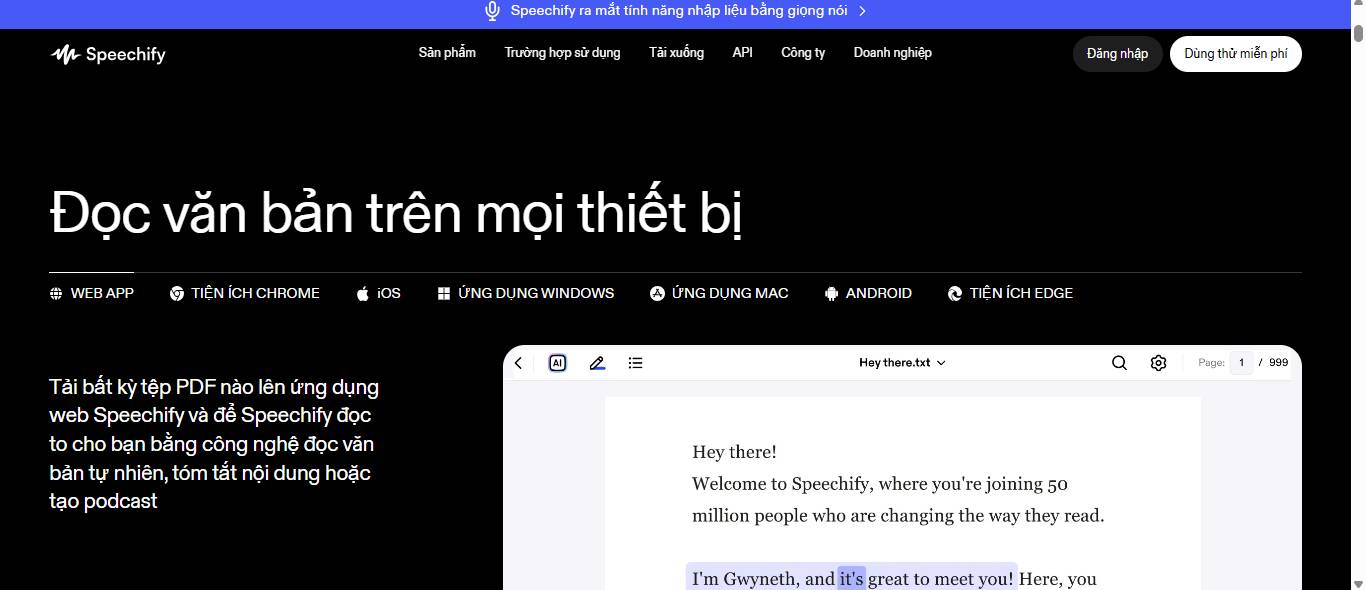Select the ỨNG DỤNG MAC tab
Image resolution: width=1366 pixels, height=590 pixels.
click(x=720, y=293)
